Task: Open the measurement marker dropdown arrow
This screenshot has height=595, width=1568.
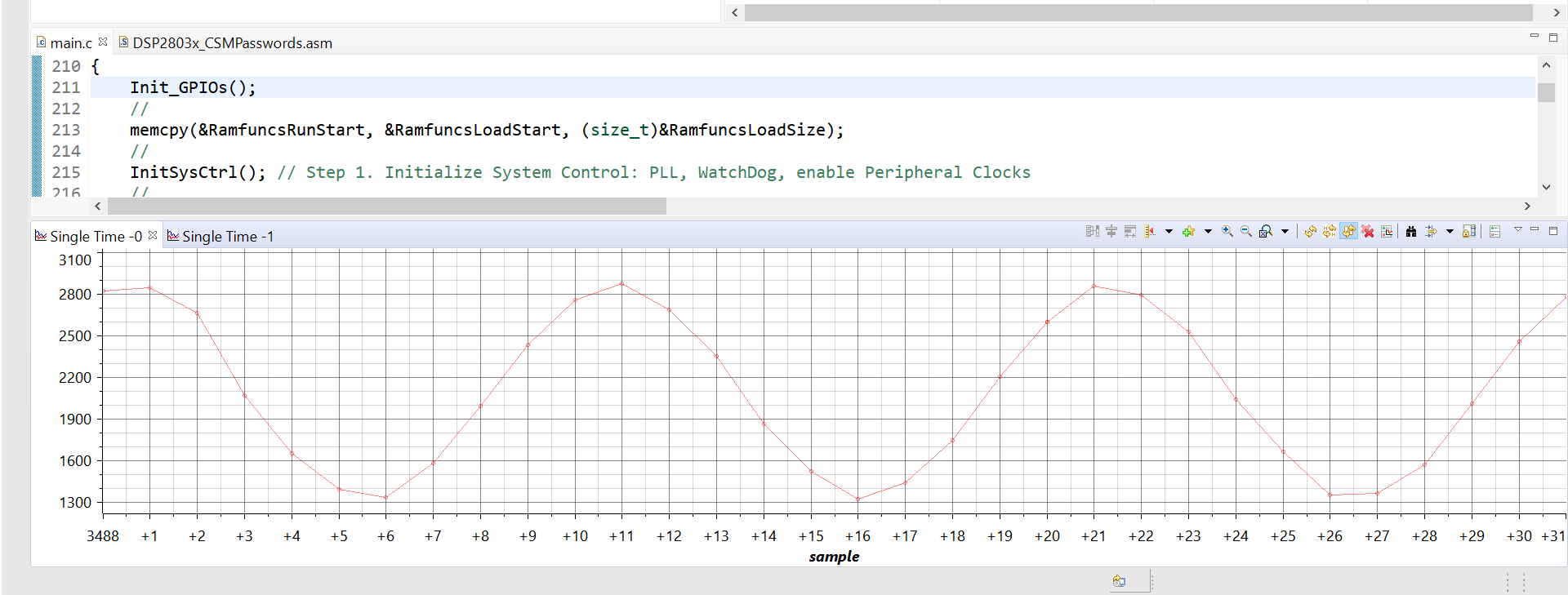Action: tap(1169, 232)
